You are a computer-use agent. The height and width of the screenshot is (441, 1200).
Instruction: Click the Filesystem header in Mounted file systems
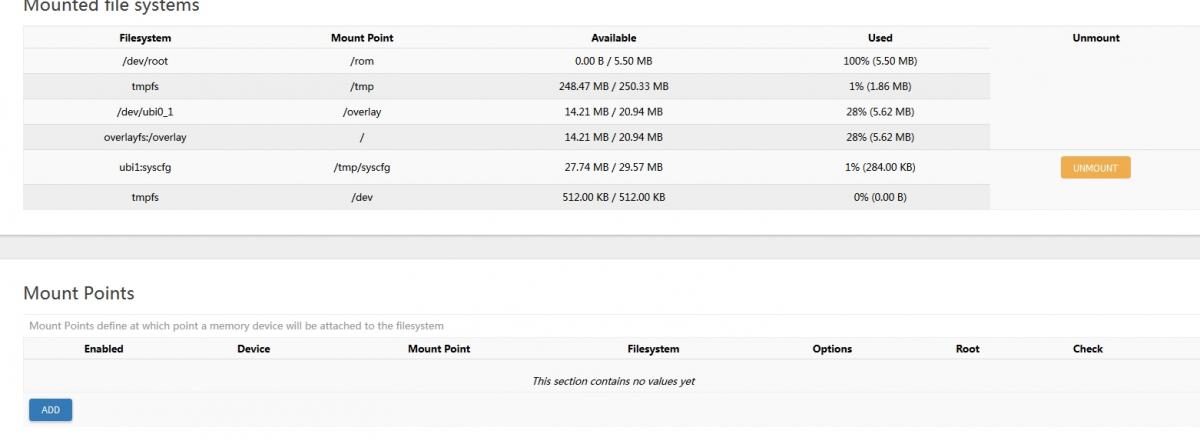[145, 38]
